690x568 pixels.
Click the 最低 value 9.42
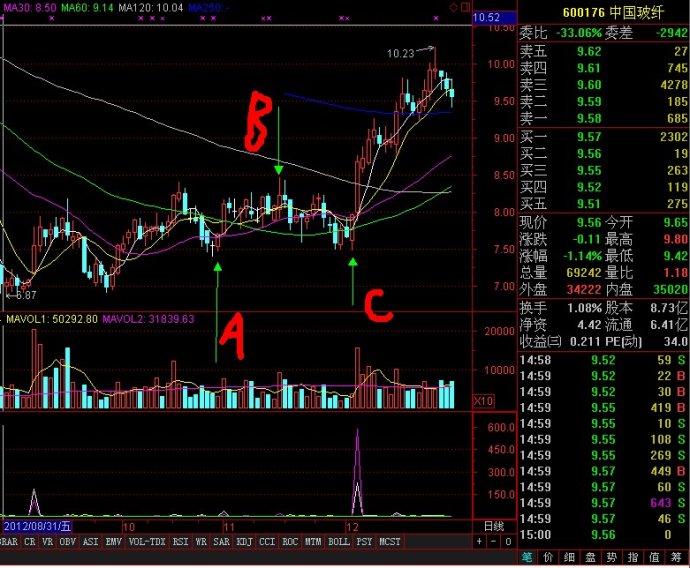coord(675,256)
